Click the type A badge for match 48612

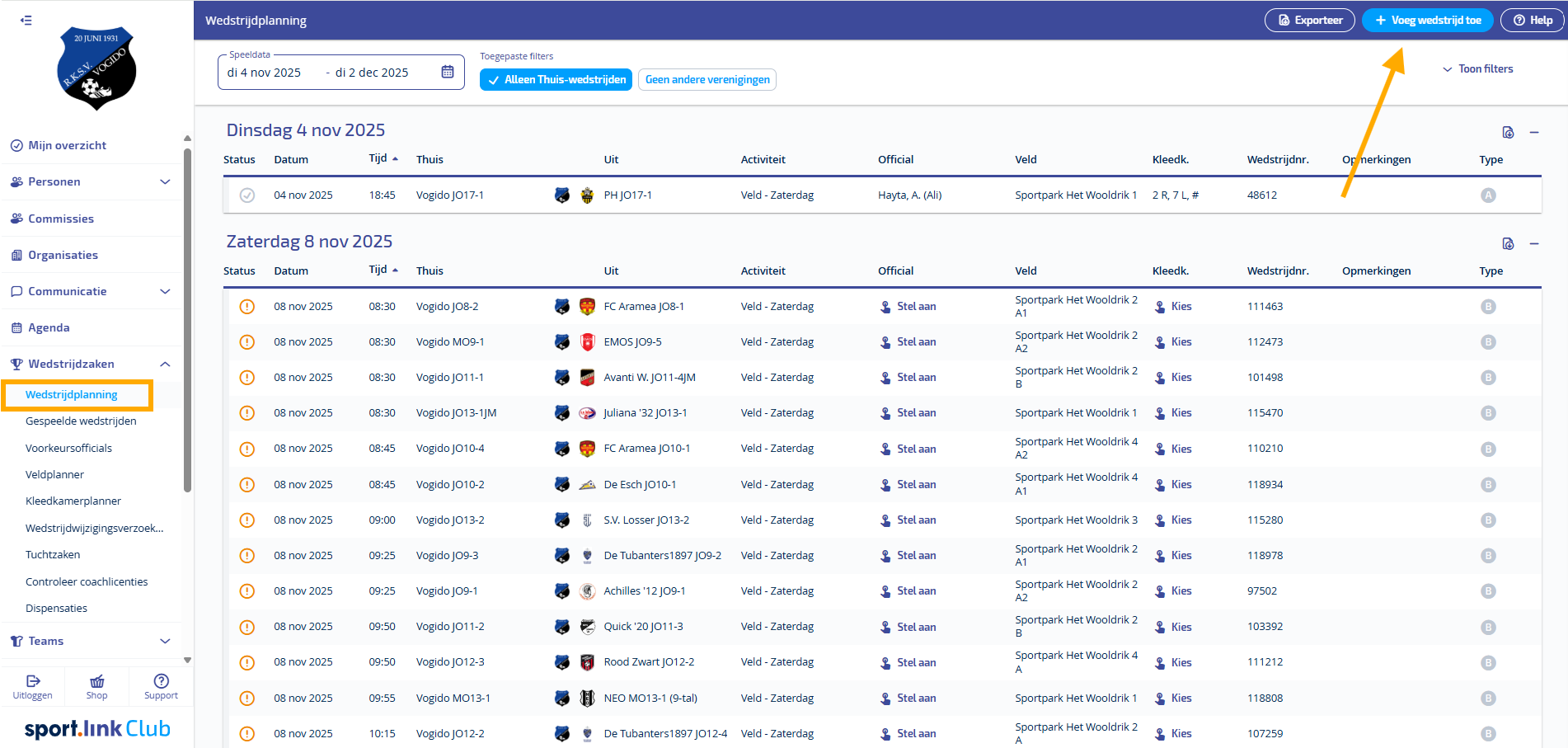[1488, 195]
